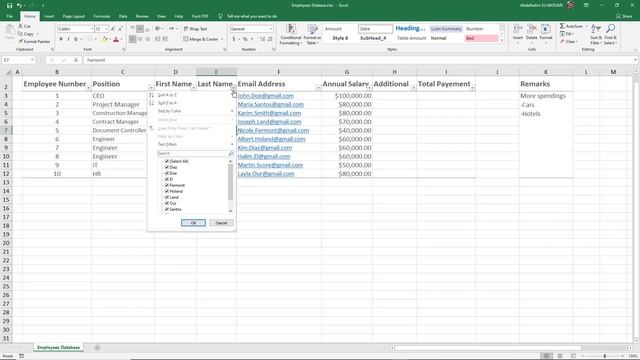
Task: Uncheck the Our checkbox
Action: tap(167, 203)
